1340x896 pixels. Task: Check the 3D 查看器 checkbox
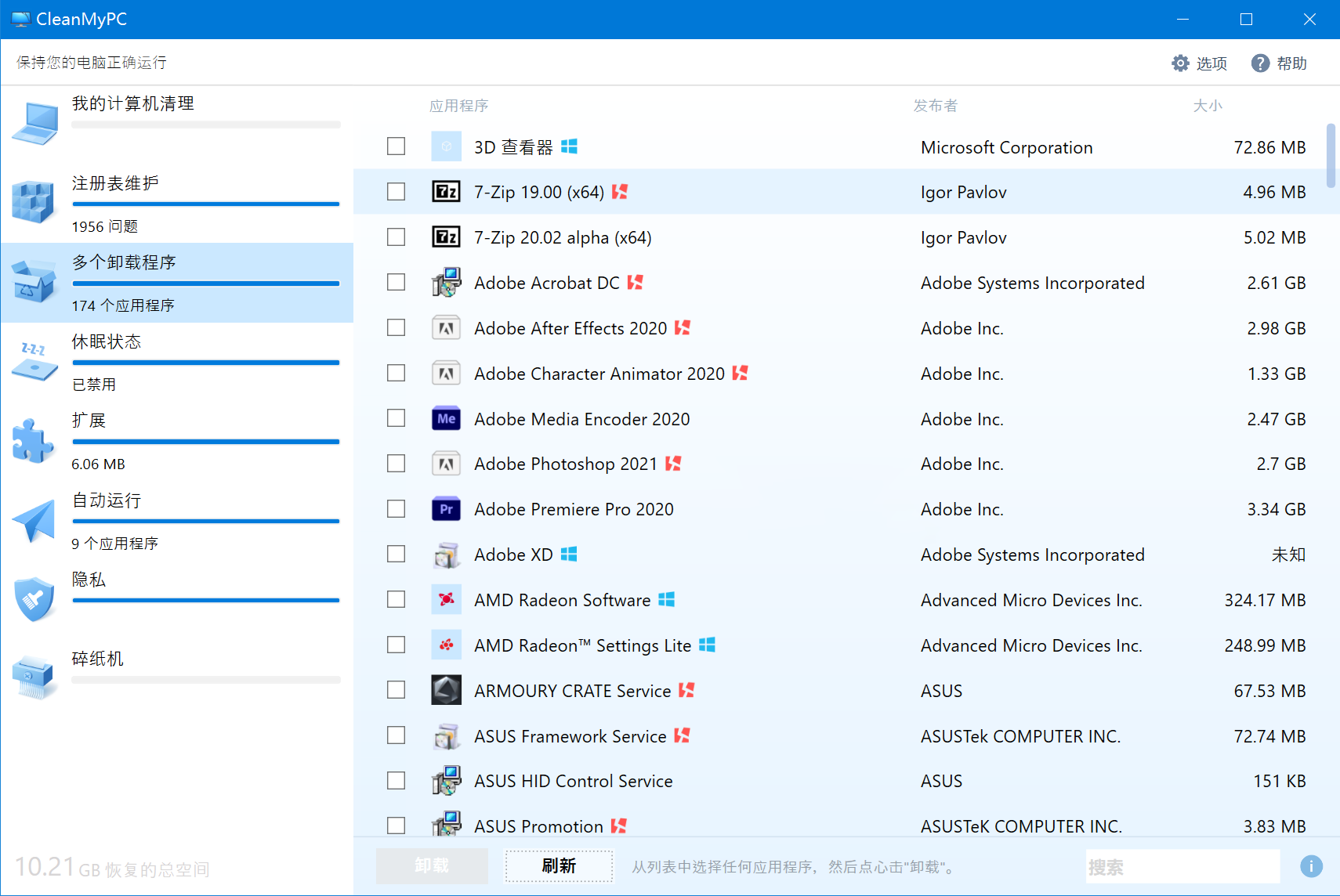coord(397,146)
